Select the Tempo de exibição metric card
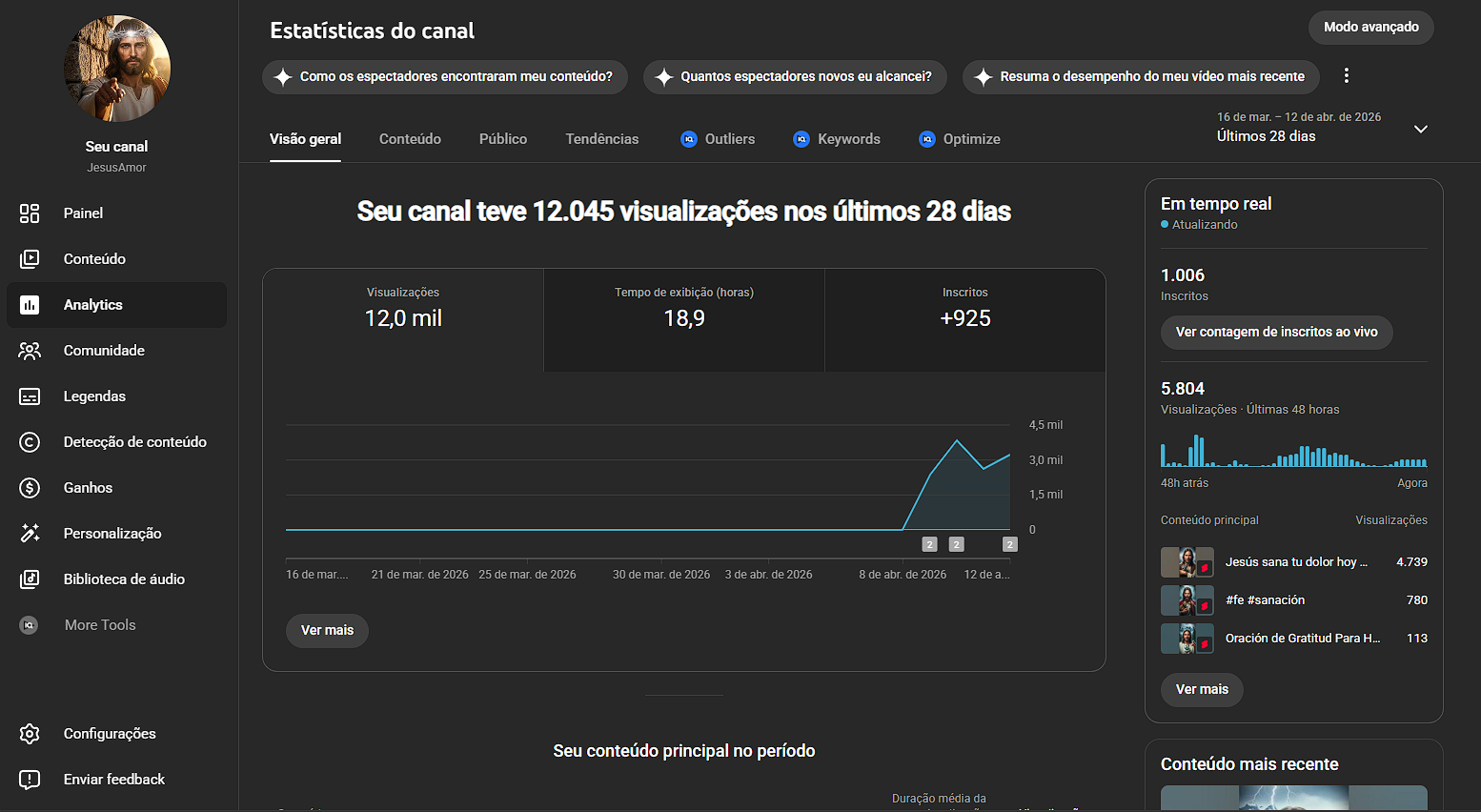The height and width of the screenshot is (812, 1481). [x=684, y=320]
